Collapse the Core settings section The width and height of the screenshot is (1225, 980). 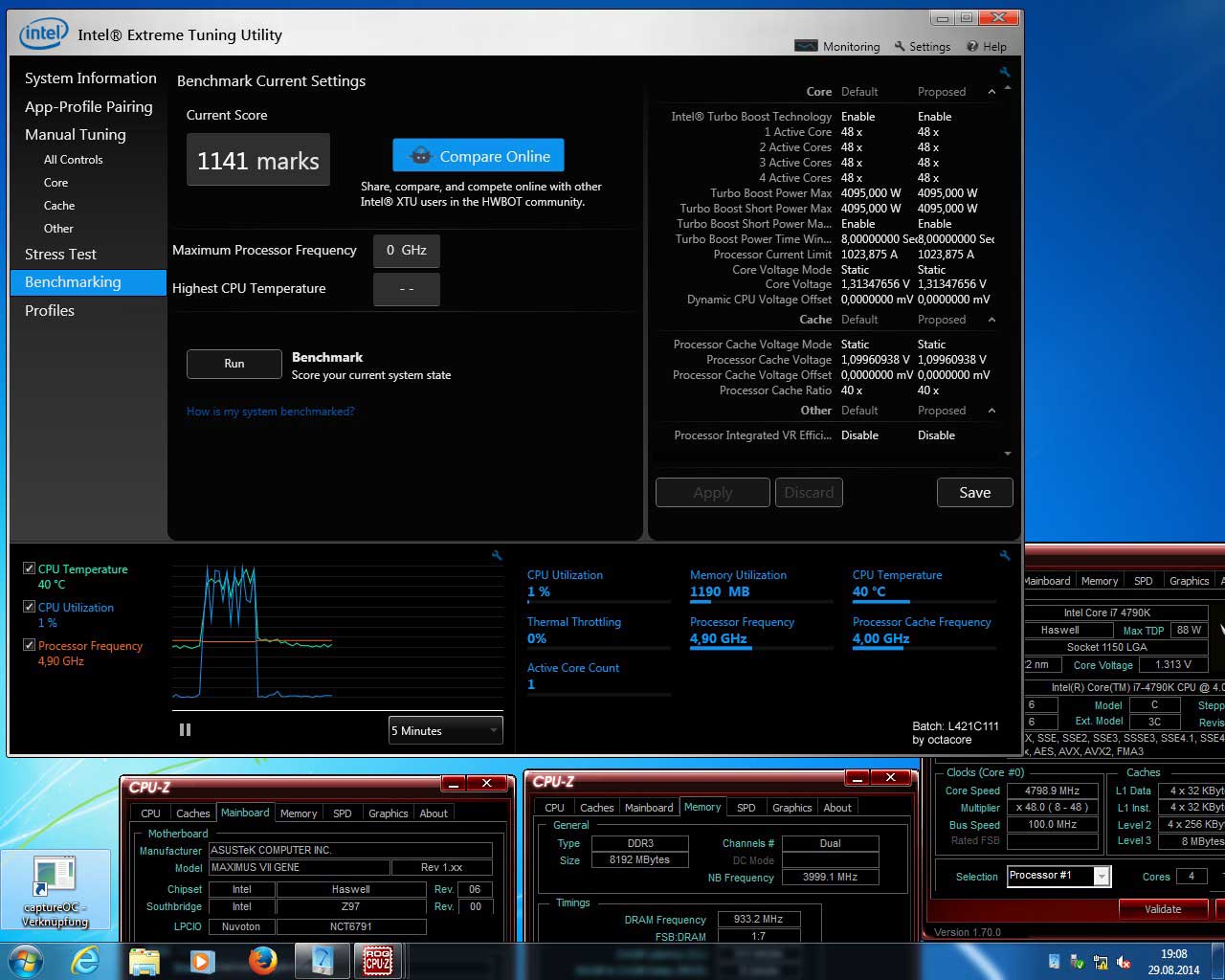point(991,92)
